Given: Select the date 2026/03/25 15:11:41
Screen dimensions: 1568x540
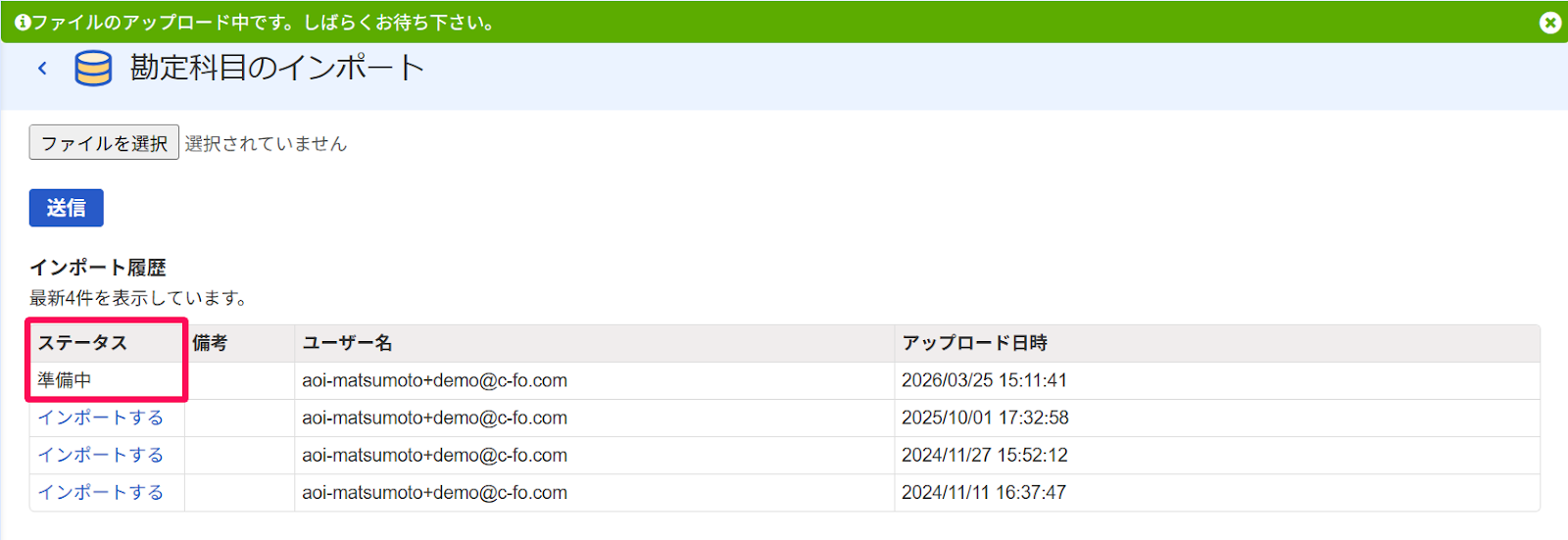Looking at the screenshot, I should [984, 380].
